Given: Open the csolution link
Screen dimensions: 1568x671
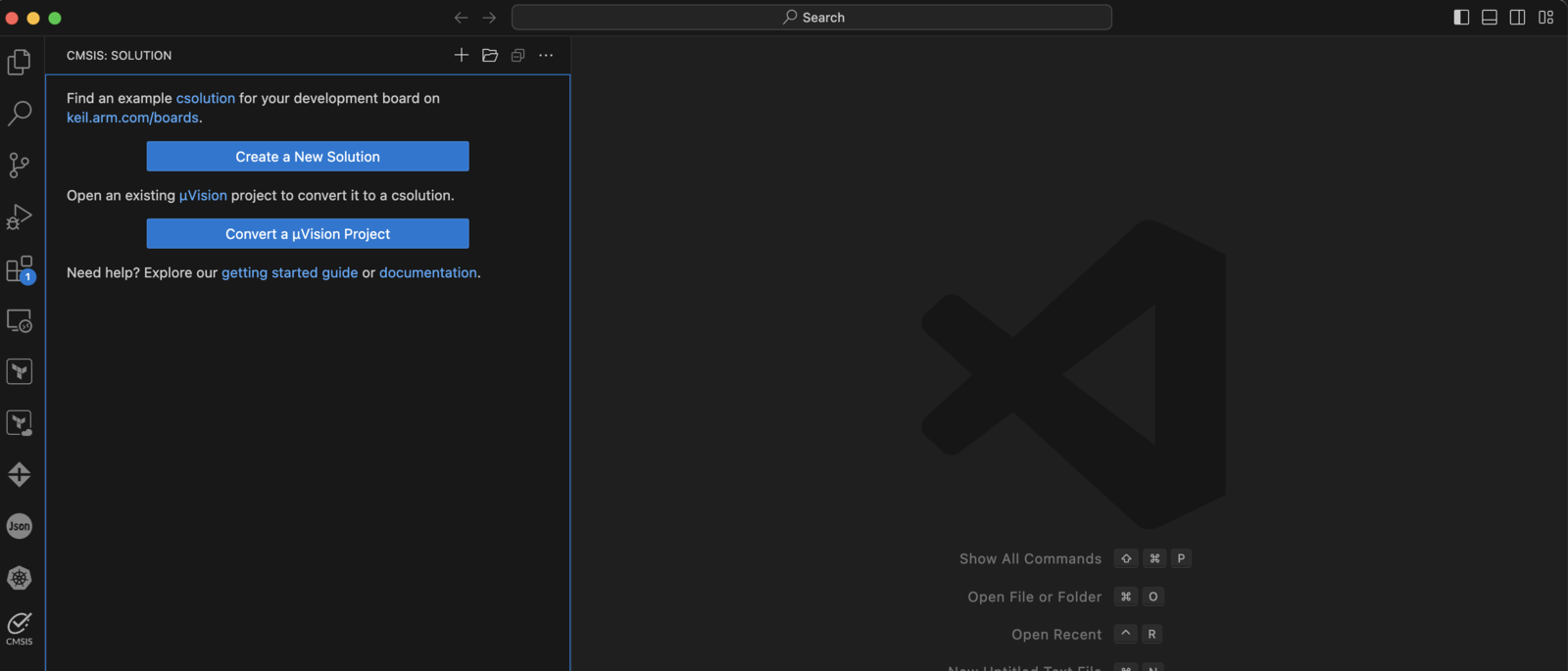Looking at the screenshot, I should pos(206,98).
